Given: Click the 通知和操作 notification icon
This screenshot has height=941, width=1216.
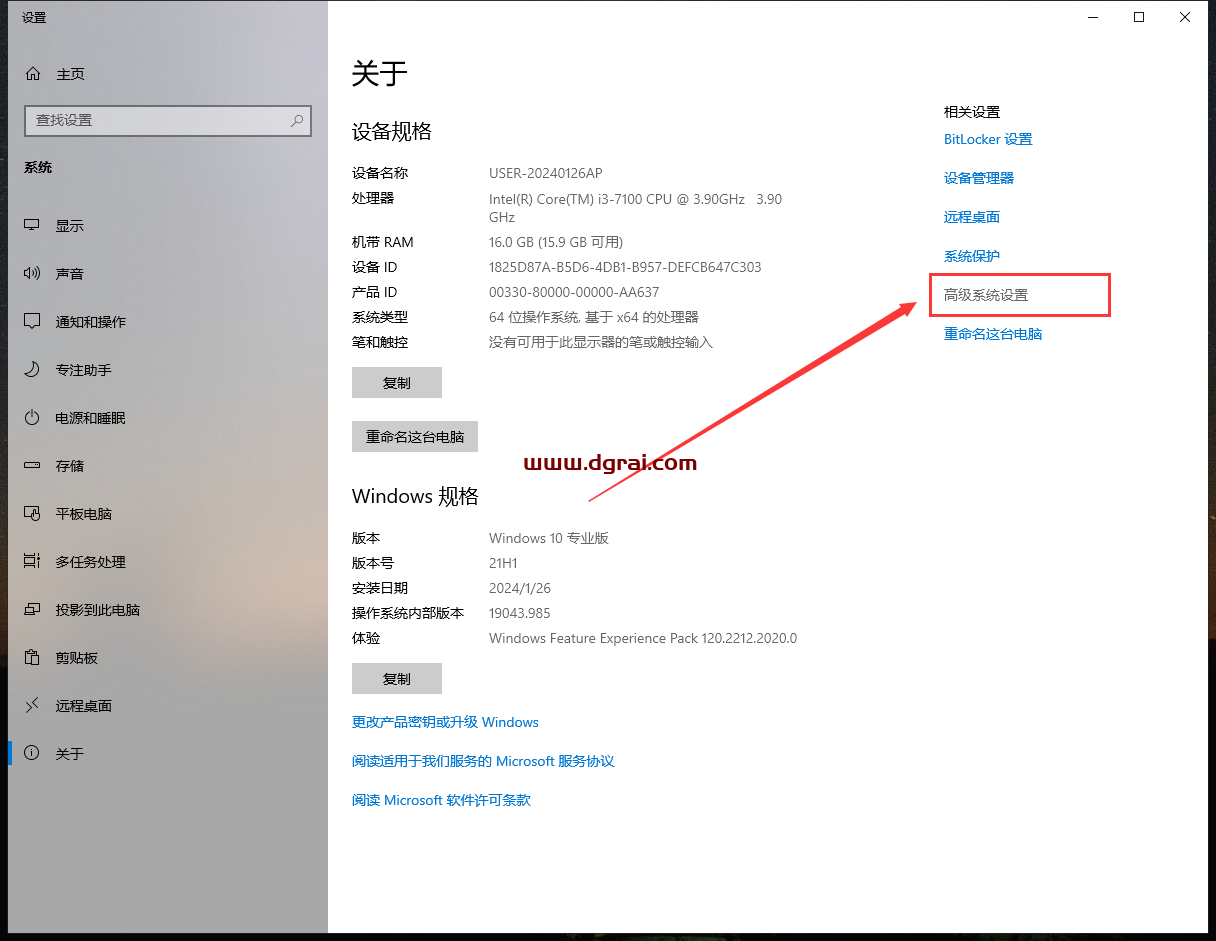Looking at the screenshot, I should pos(33,322).
